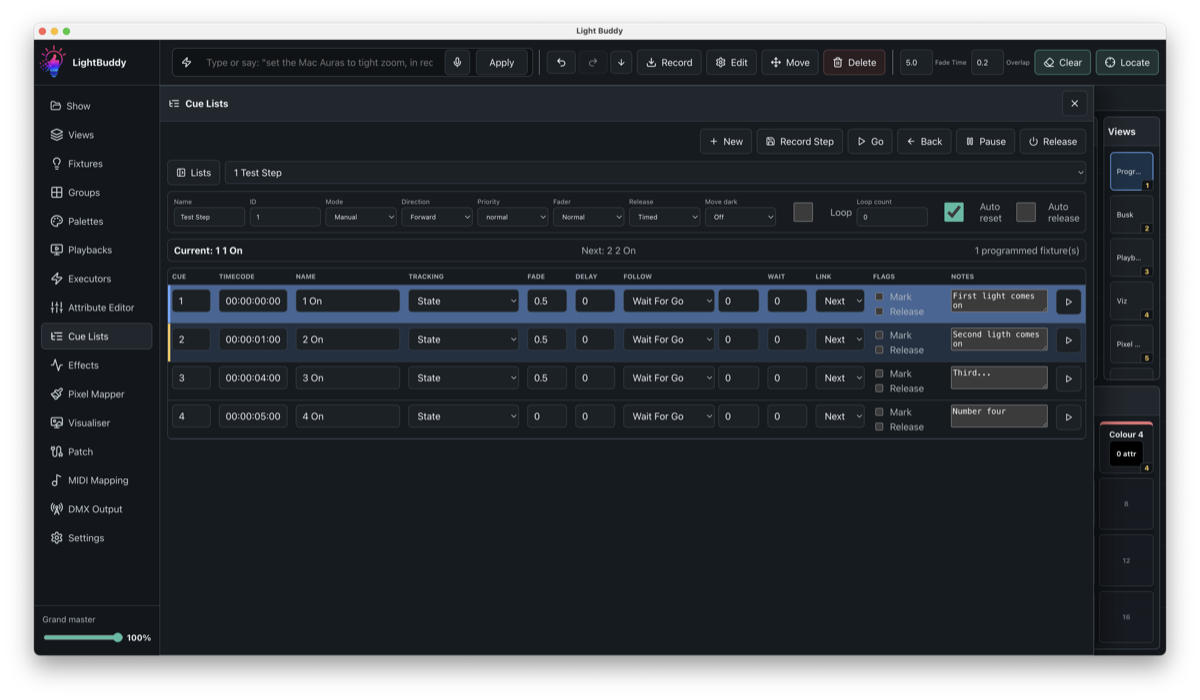The width and height of the screenshot is (1200, 700).
Task: Play cue 4 On with its triangle
Action: point(1068,417)
